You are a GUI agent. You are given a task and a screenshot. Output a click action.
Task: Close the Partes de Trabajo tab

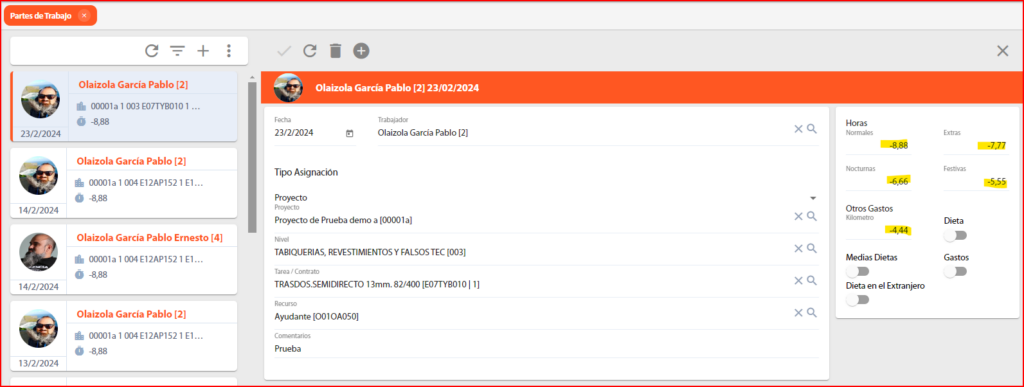coord(84,15)
